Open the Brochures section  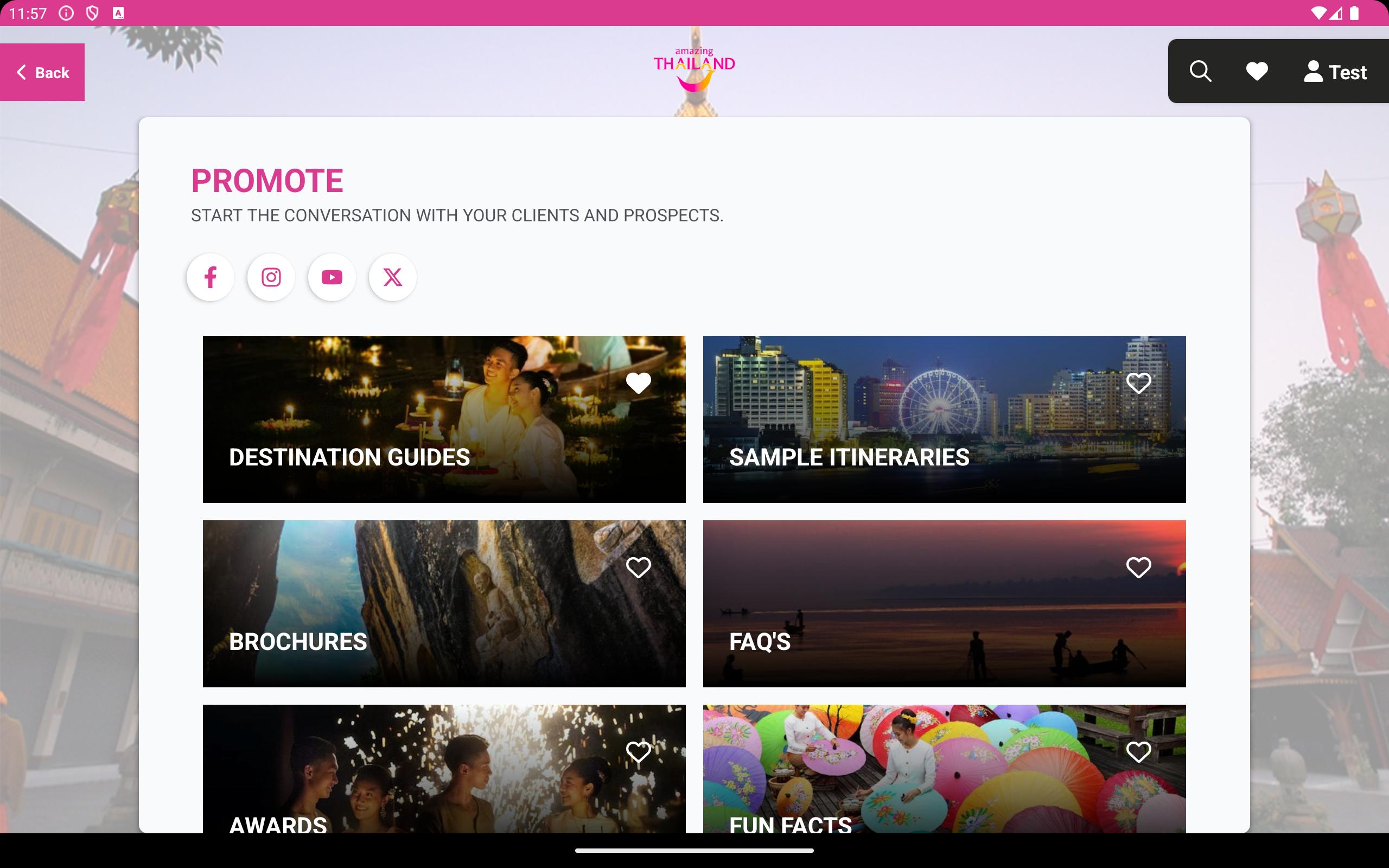[x=444, y=603]
